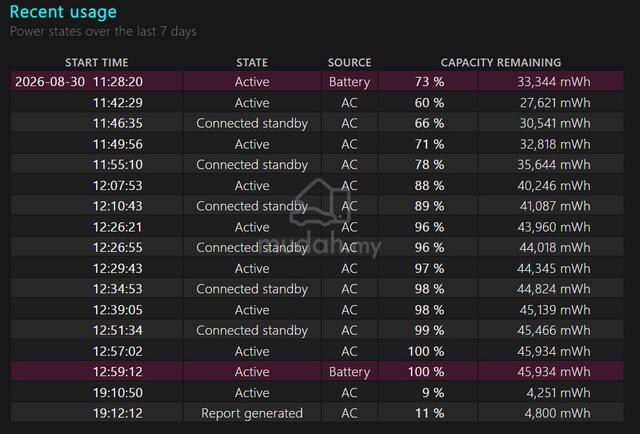Click the Report generated state cell

[x=252, y=413]
